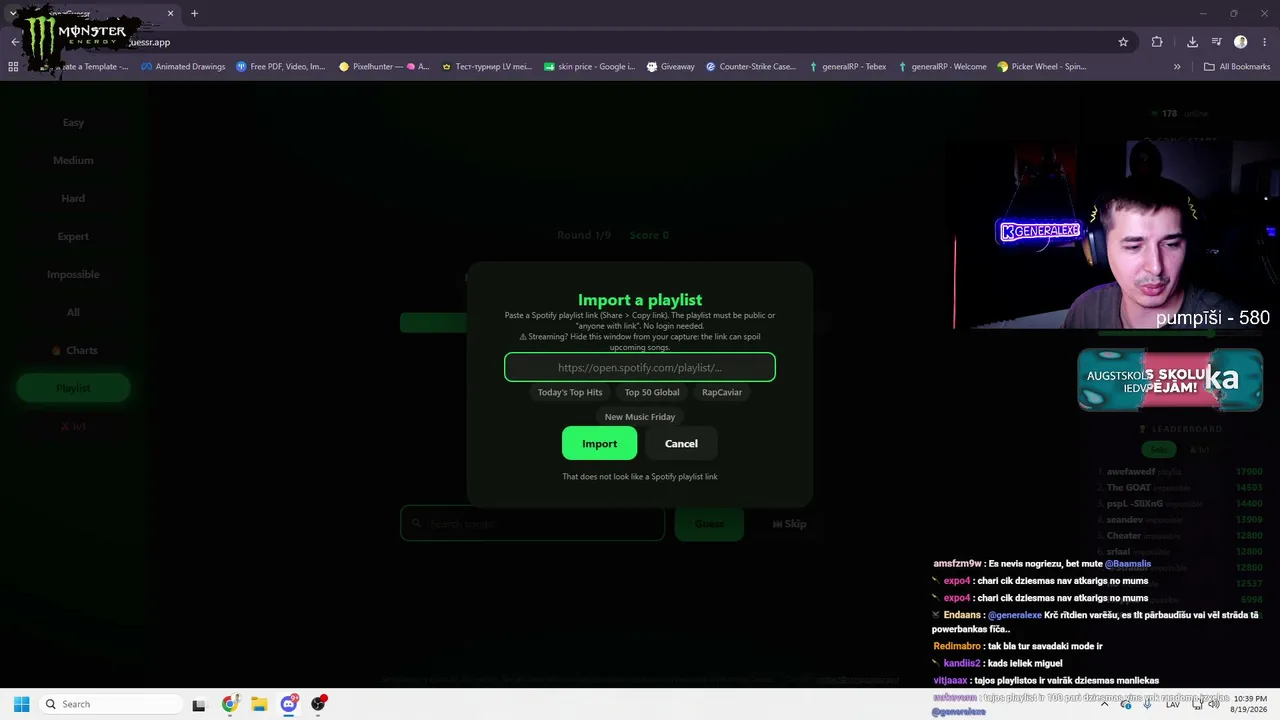Open a new browser tab
Viewport: 1280px width, 720px height.
click(194, 14)
